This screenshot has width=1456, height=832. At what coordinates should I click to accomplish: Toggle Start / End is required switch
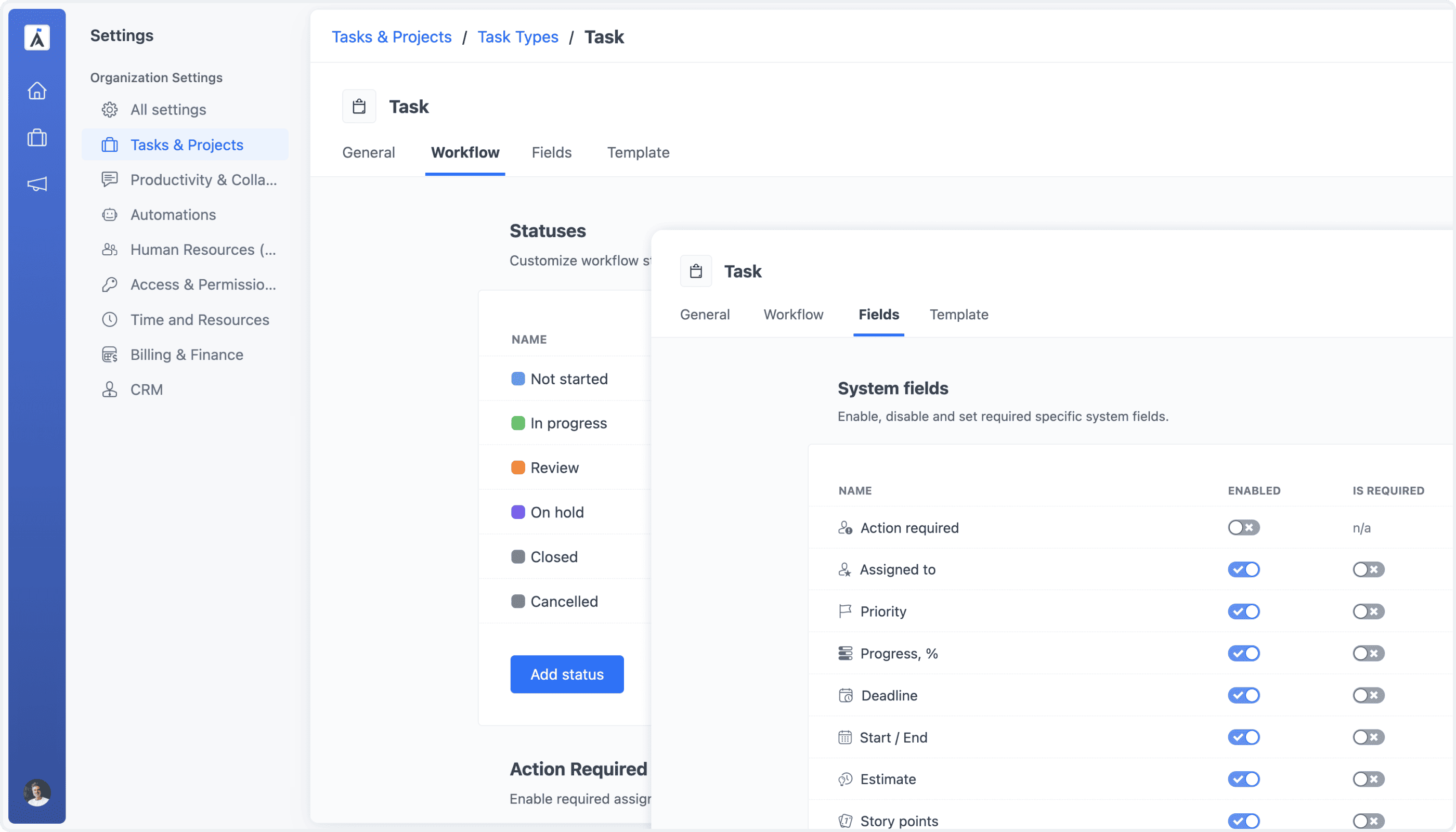point(1369,737)
